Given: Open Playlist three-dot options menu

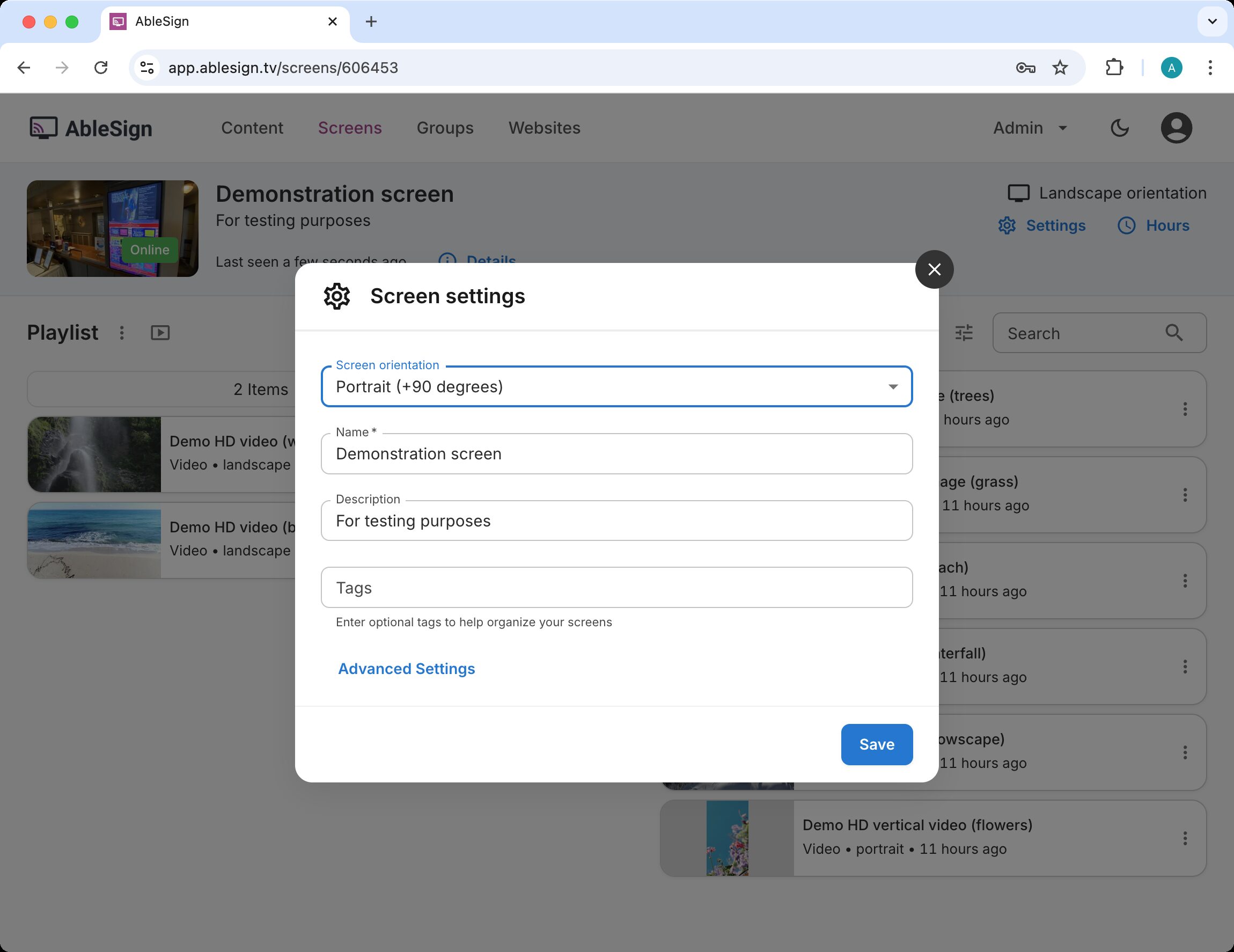Looking at the screenshot, I should coord(121,333).
